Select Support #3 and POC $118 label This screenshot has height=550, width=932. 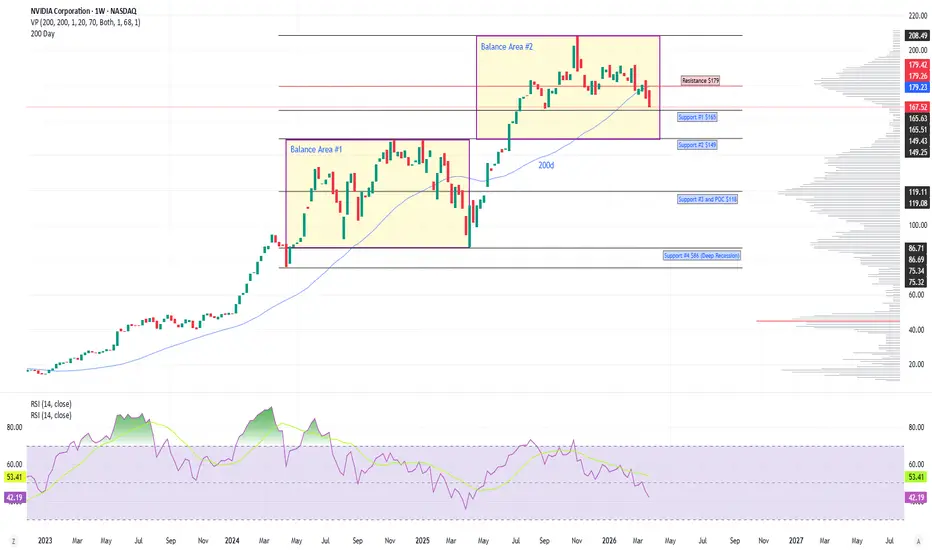pyautogui.click(x=707, y=199)
